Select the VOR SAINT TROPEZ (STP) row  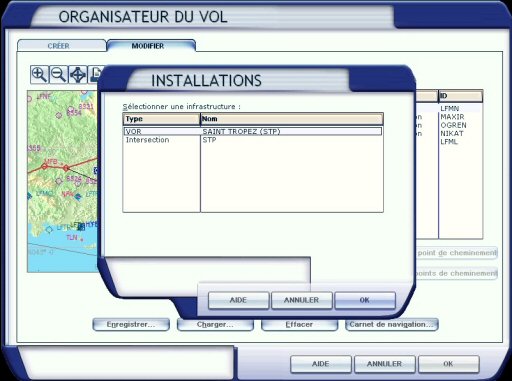coord(253,131)
